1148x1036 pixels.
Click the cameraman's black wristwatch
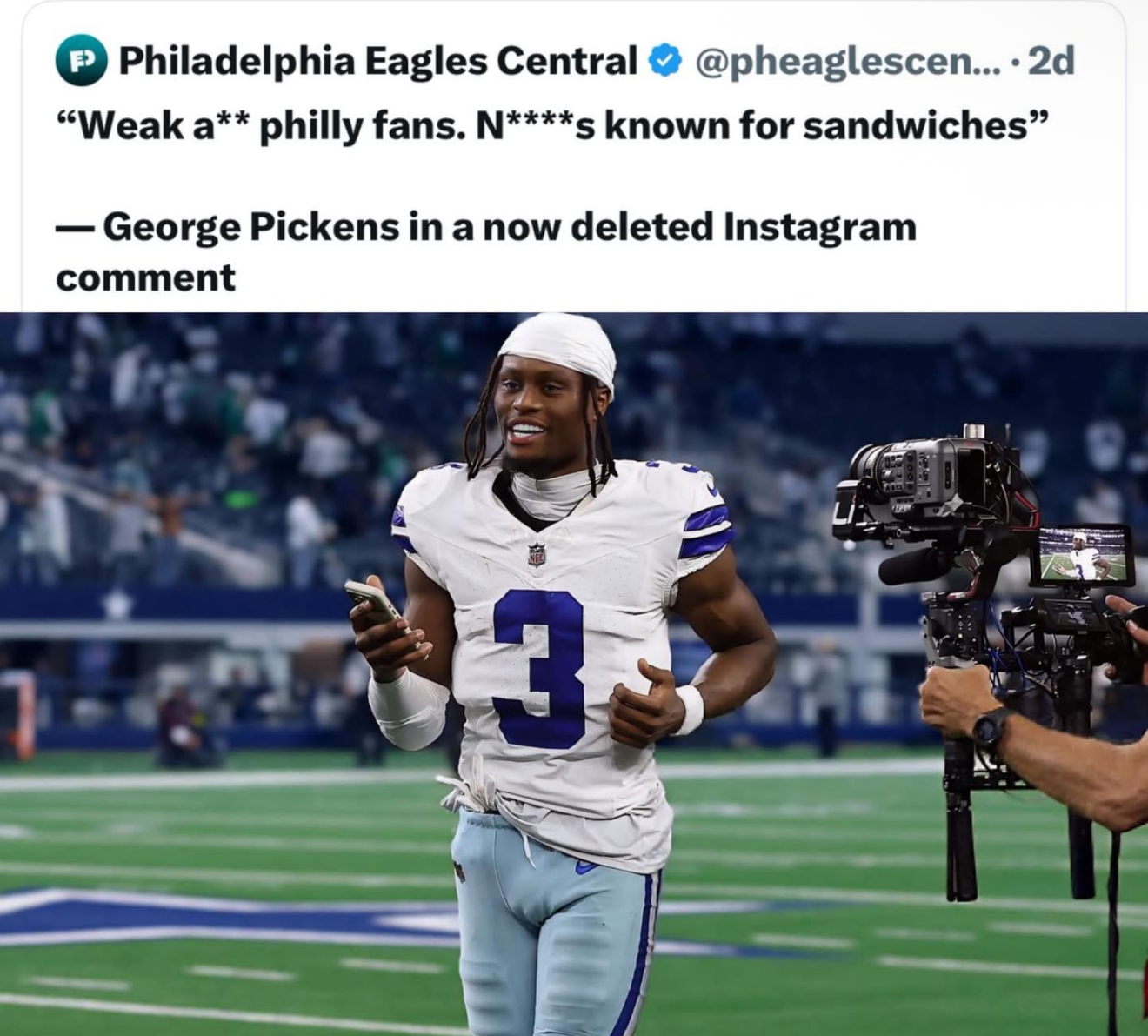click(x=991, y=727)
